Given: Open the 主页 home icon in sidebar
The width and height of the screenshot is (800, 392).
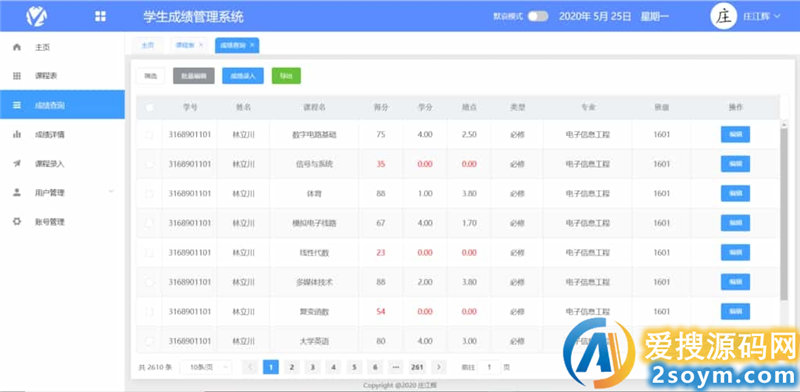Looking at the screenshot, I should coord(17,47).
